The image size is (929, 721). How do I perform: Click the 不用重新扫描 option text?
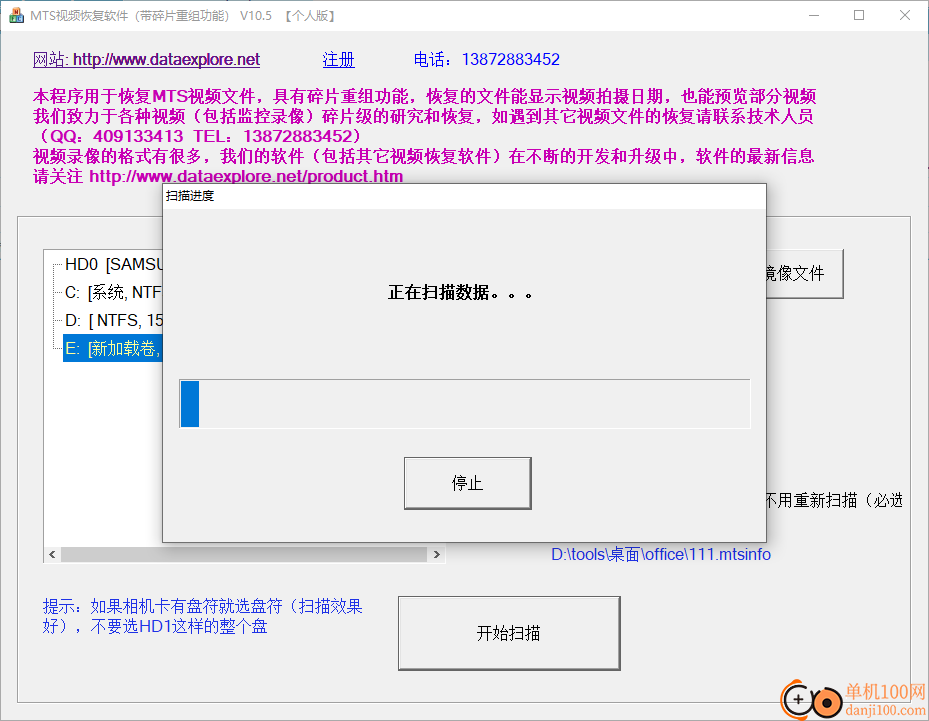pyautogui.click(x=834, y=501)
